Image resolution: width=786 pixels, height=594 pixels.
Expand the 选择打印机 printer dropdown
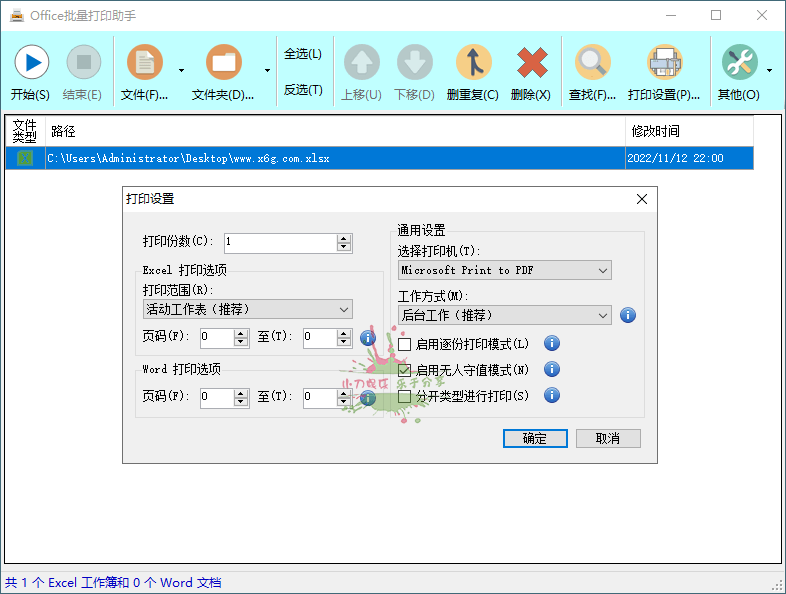coord(505,270)
